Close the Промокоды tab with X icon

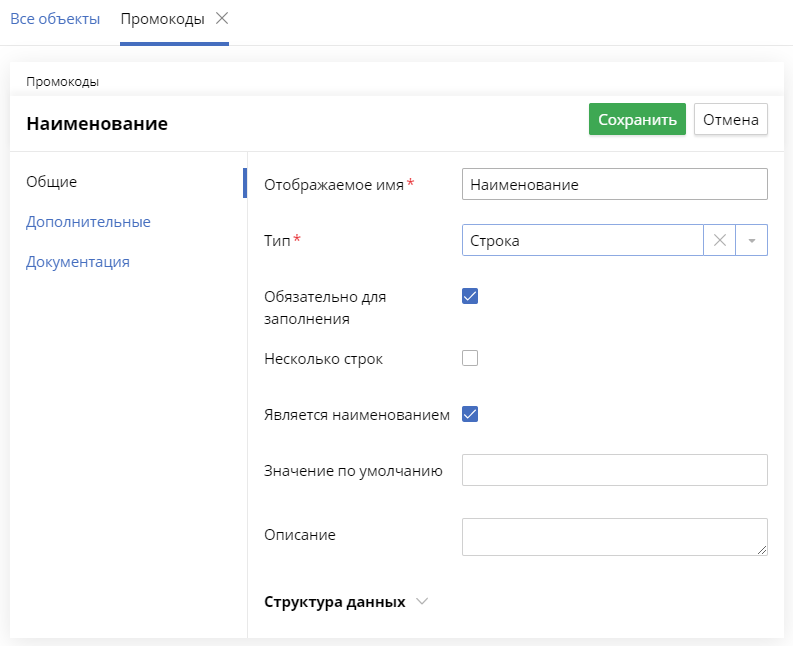coord(222,19)
